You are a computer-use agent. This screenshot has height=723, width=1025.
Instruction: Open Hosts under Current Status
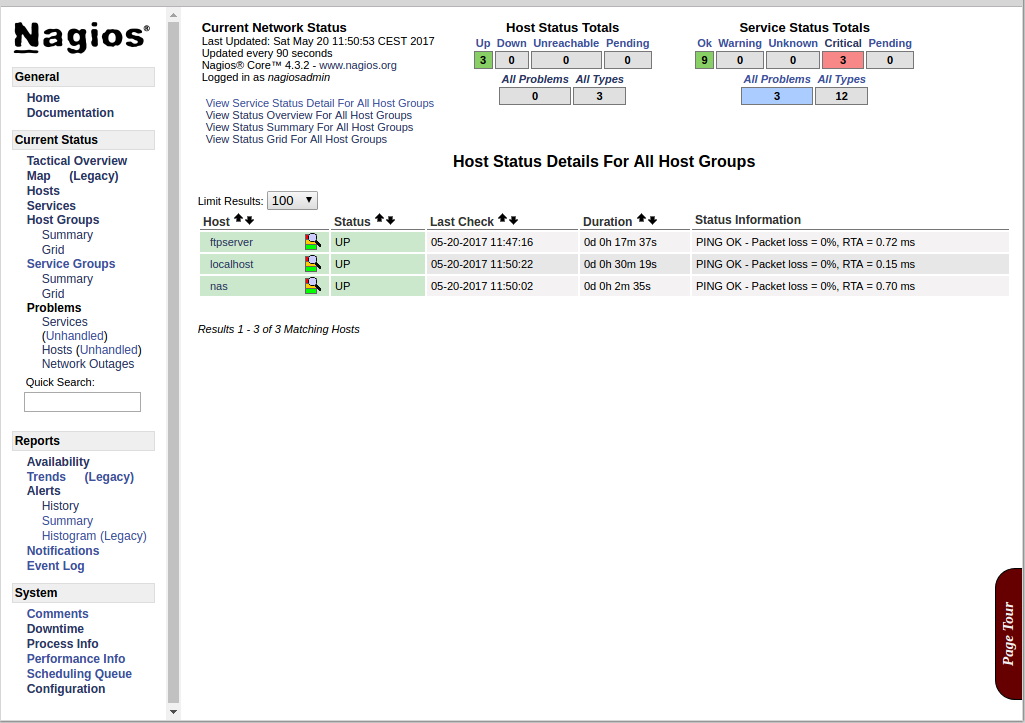coord(43,191)
